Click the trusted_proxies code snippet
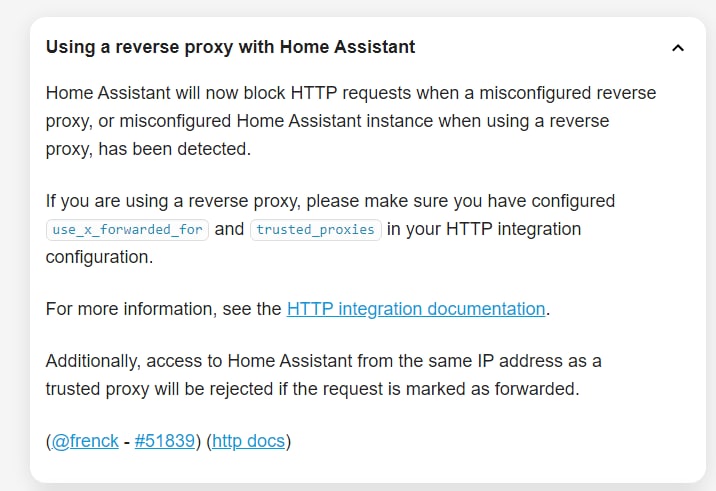Viewport: 716px width, 491px height. click(x=316, y=229)
